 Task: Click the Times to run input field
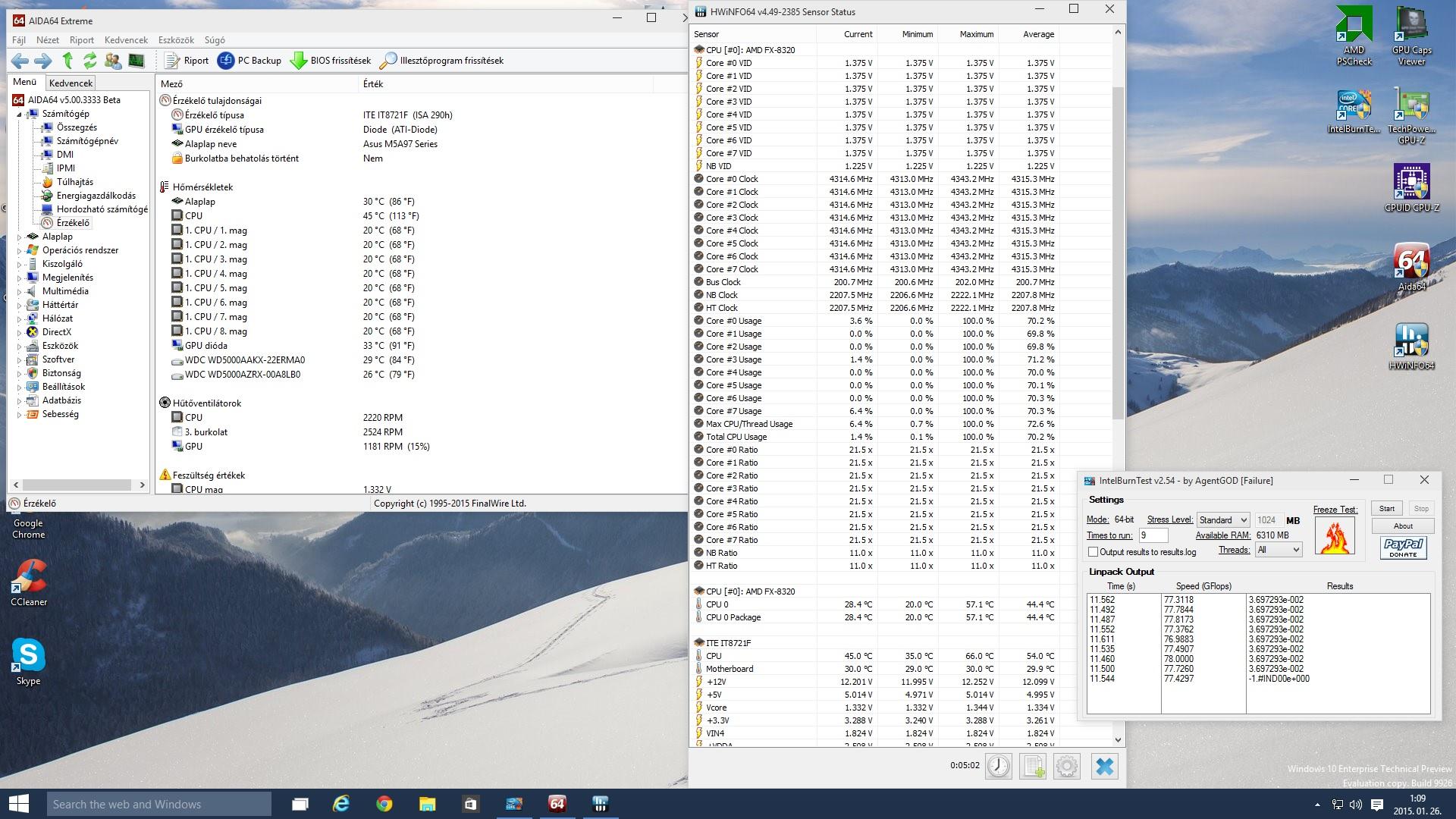pyautogui.click(x=1153, y=535)
